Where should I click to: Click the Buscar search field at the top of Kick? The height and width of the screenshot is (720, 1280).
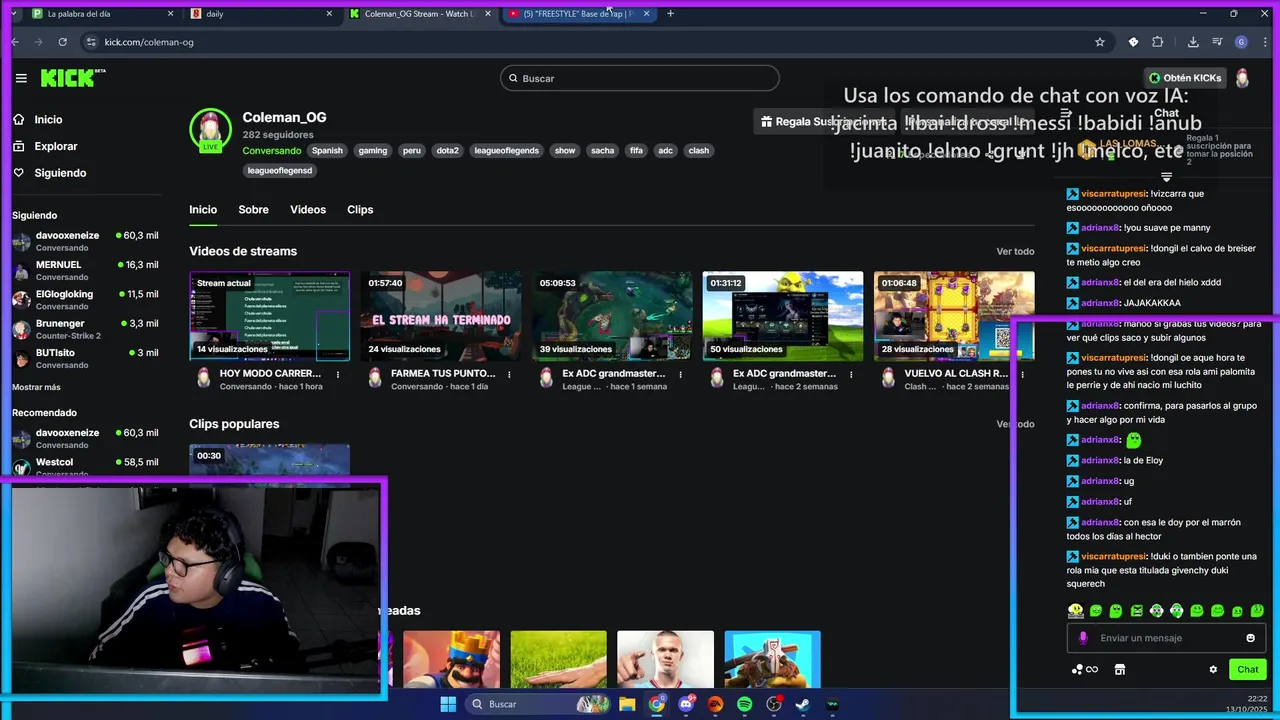pos(640,78)
